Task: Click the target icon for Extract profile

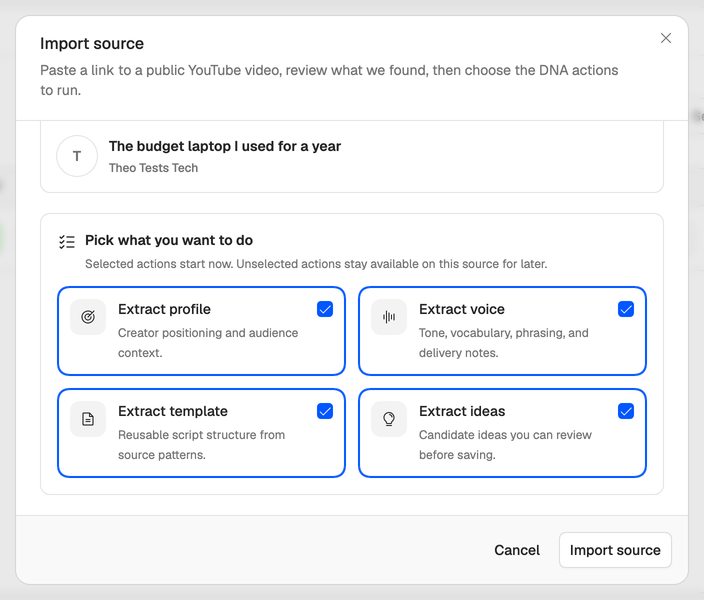Action: click(x=88, y=317)
